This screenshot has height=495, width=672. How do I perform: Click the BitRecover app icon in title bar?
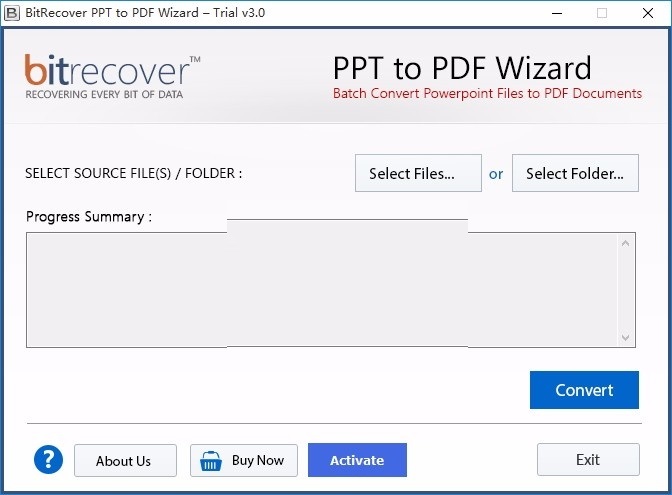(12, 13)
